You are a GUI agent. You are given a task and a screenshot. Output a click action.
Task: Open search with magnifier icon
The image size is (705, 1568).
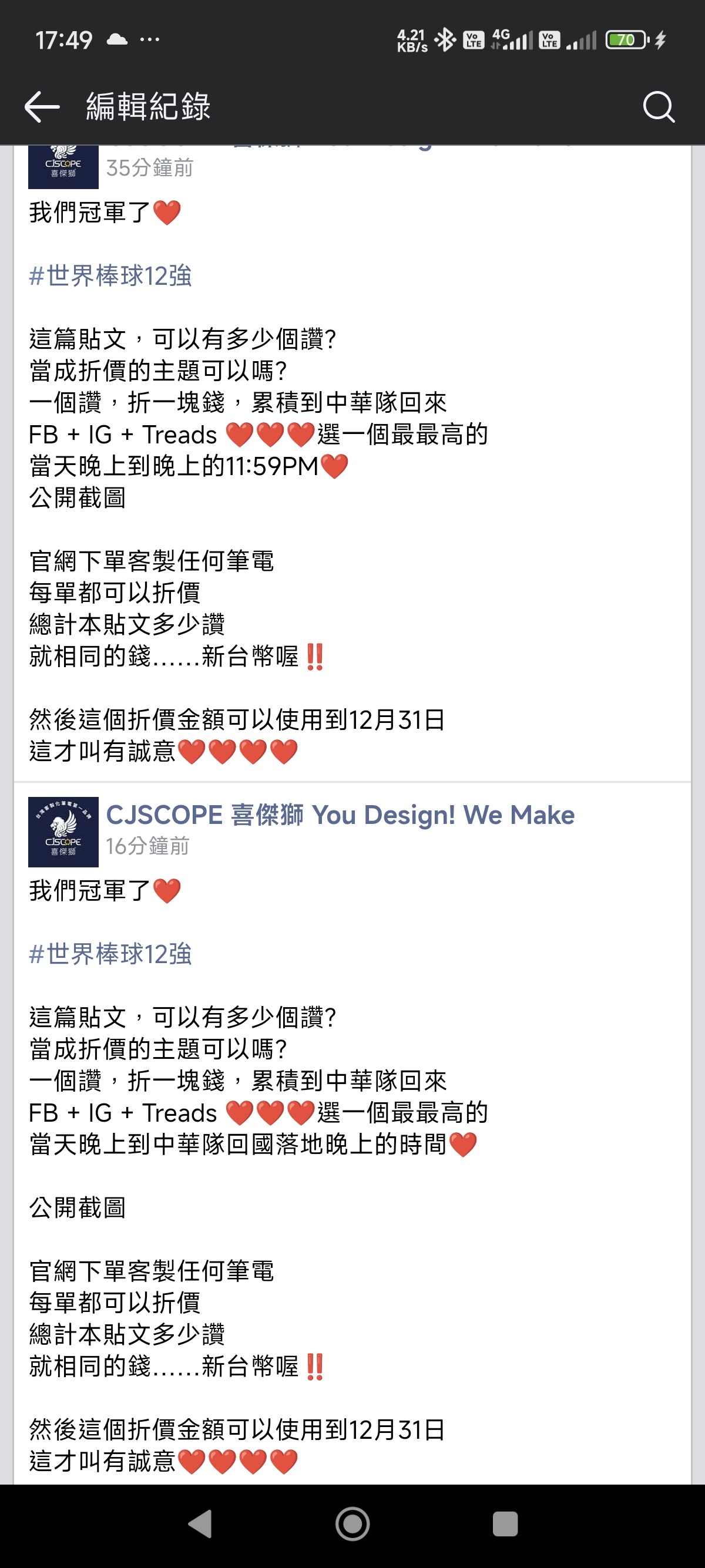pyautogui.click(x=659, y=107)
